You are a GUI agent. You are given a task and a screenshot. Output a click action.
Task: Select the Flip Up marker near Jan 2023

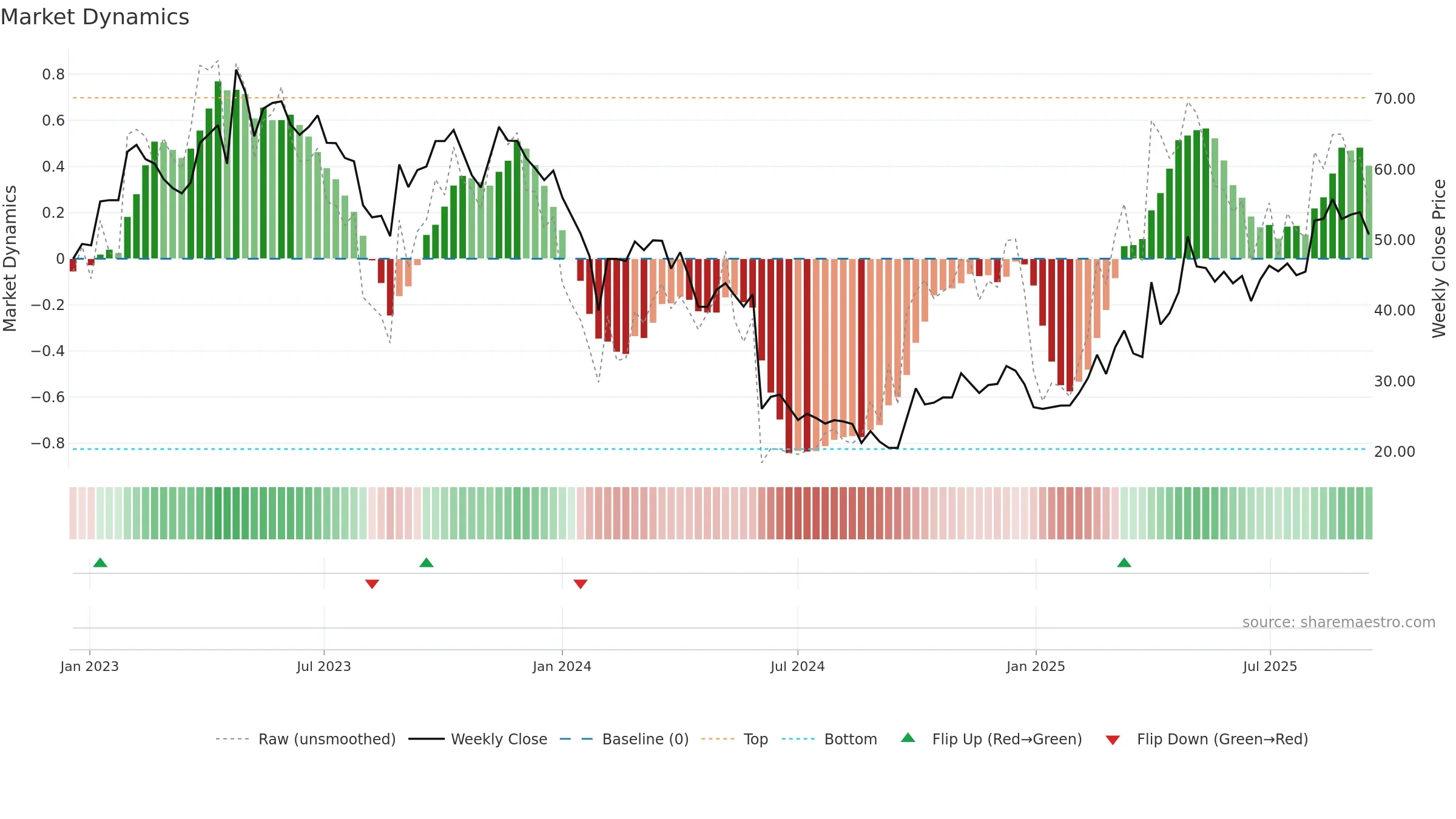[x=100, y=562]
